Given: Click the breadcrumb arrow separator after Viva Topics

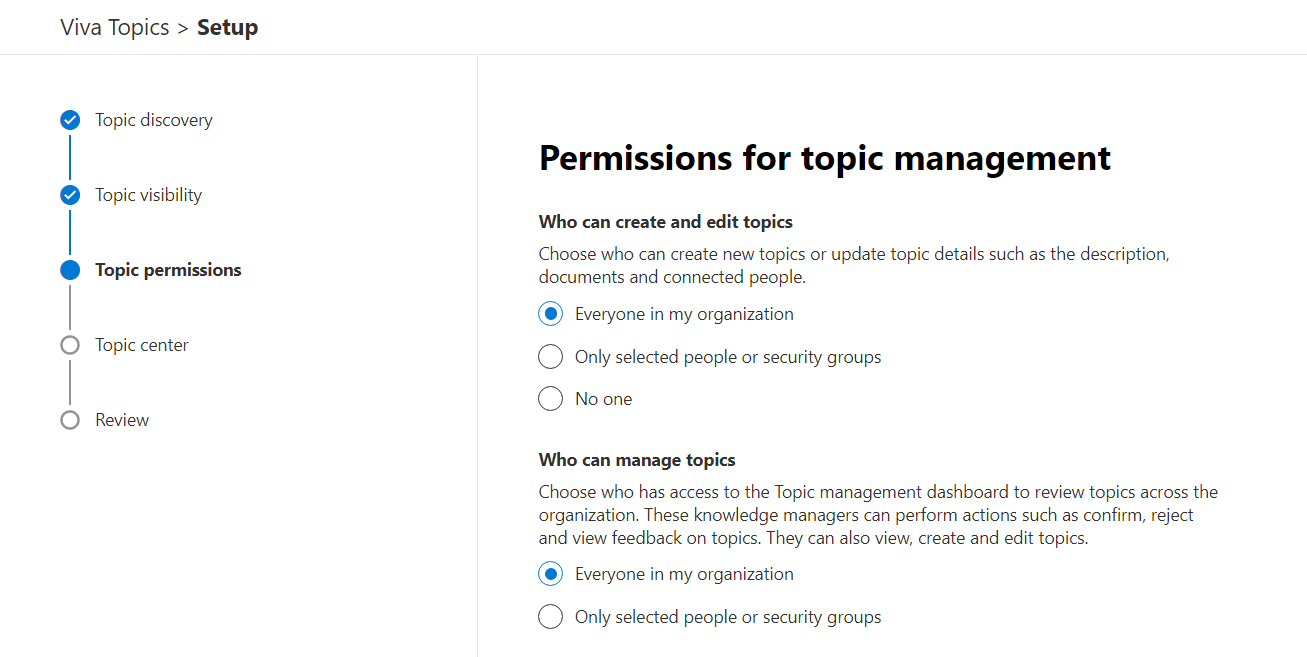Looking at the screenshot, I should coord(183,28).
